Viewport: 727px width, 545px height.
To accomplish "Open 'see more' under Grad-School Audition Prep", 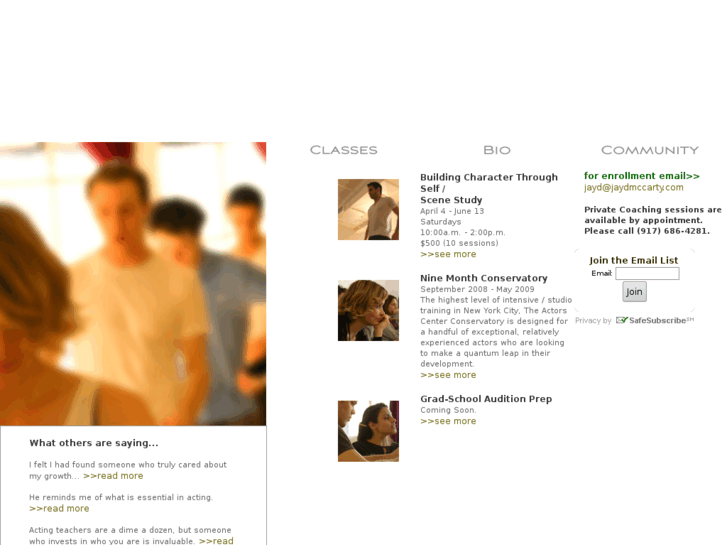I will (x=448, y=421).
